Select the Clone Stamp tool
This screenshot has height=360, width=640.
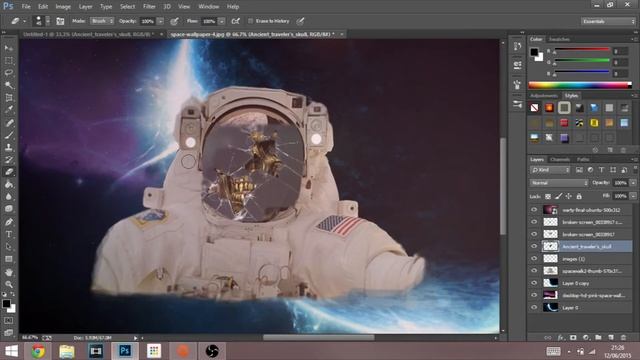pyautogui.click(x=9, y=147)
